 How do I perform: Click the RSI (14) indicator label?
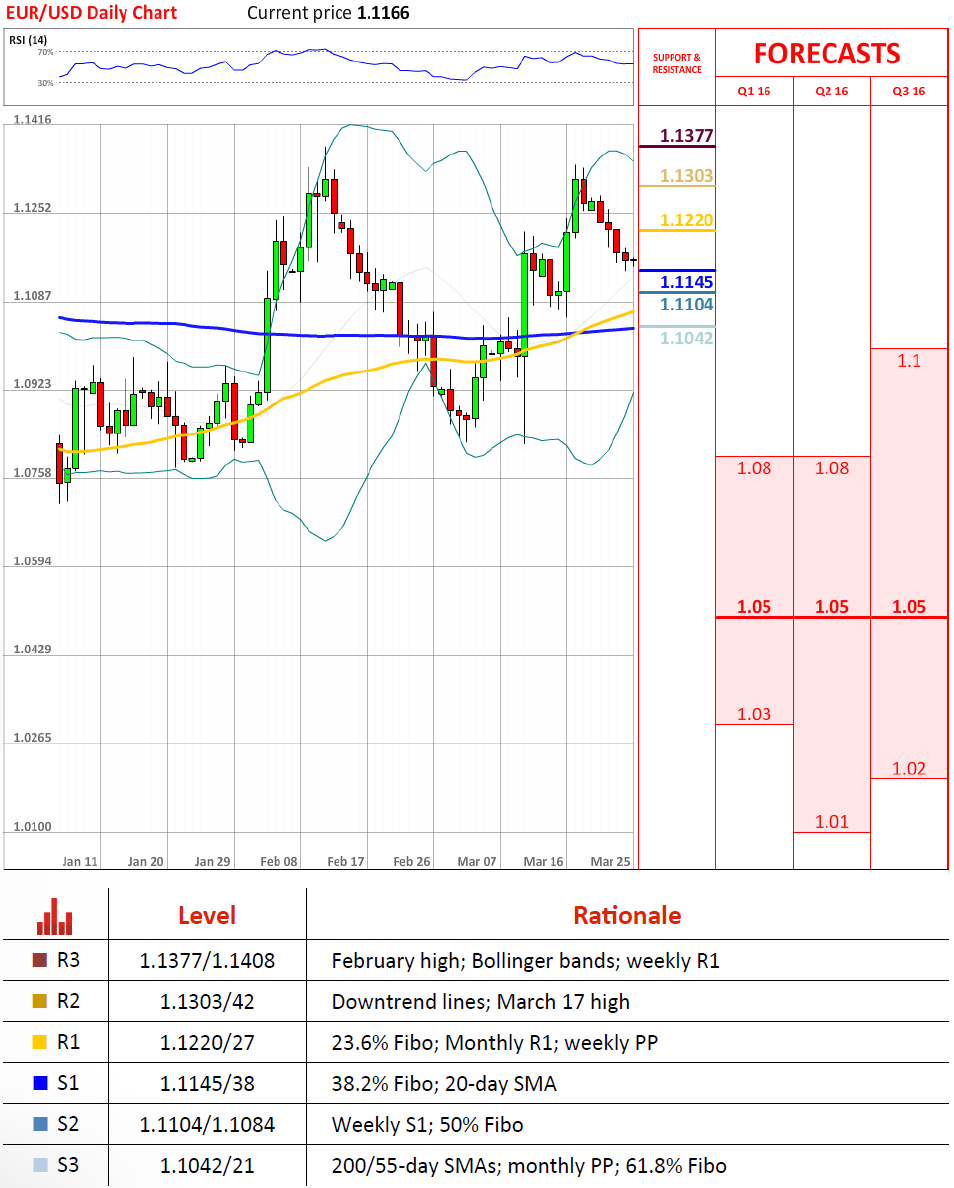tap(28, 39)
